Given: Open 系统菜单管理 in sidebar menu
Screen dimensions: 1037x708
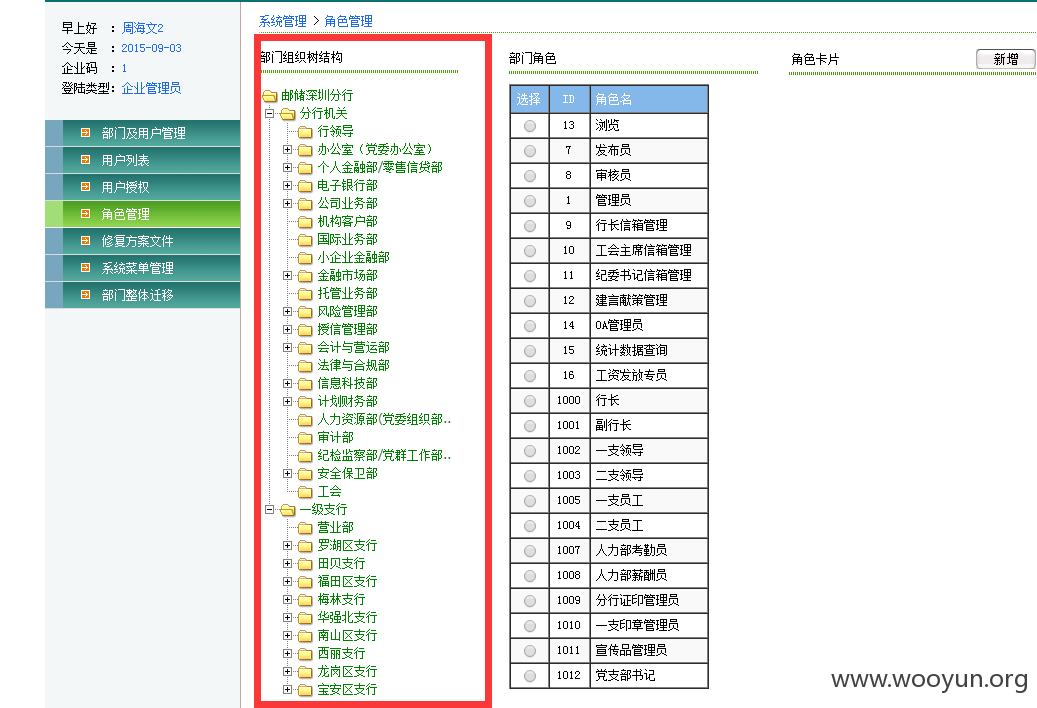Looking at the screenshot, I should 143,268.
